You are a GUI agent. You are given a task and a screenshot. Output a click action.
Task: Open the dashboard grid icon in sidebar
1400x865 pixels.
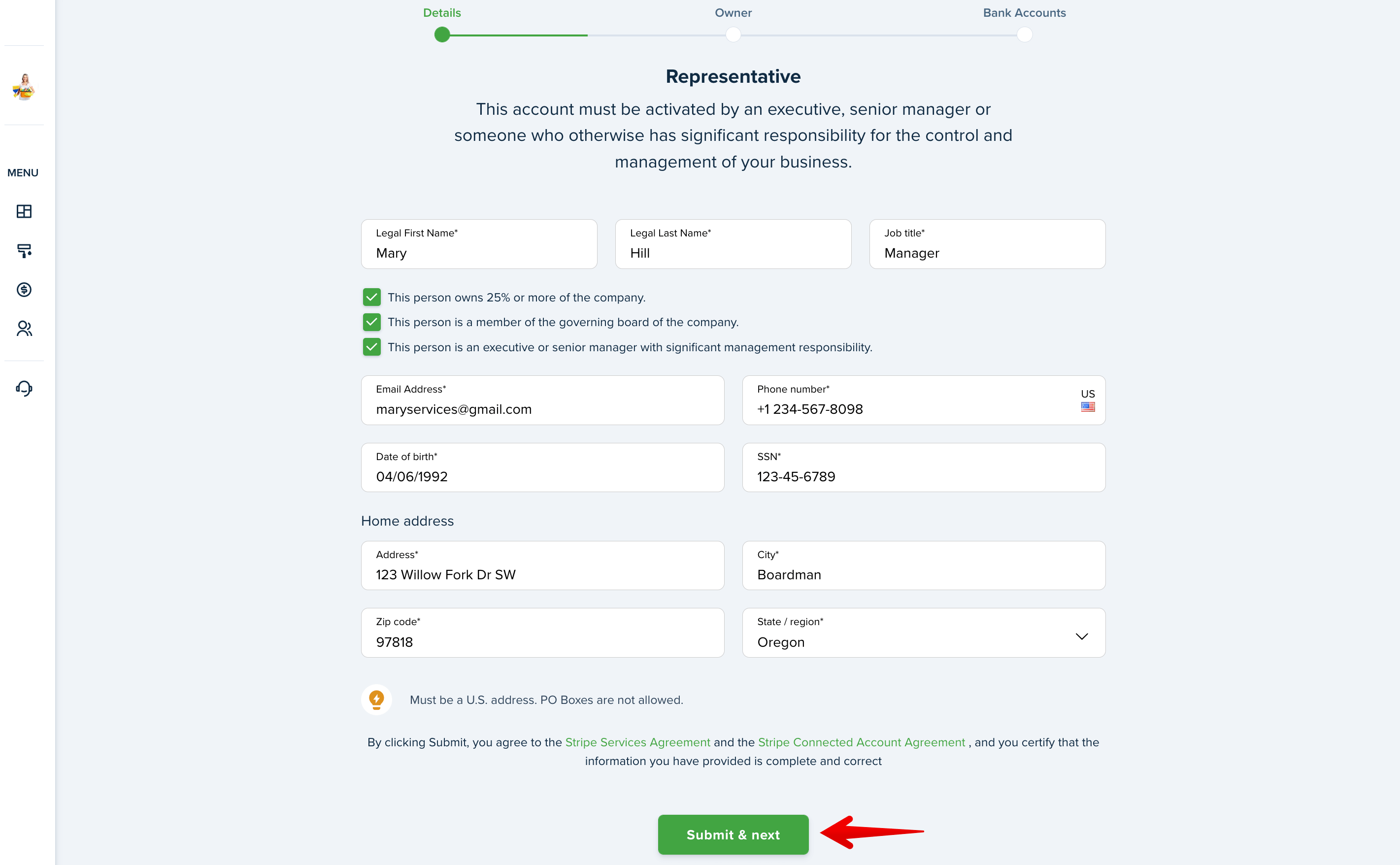click(24, 211)
